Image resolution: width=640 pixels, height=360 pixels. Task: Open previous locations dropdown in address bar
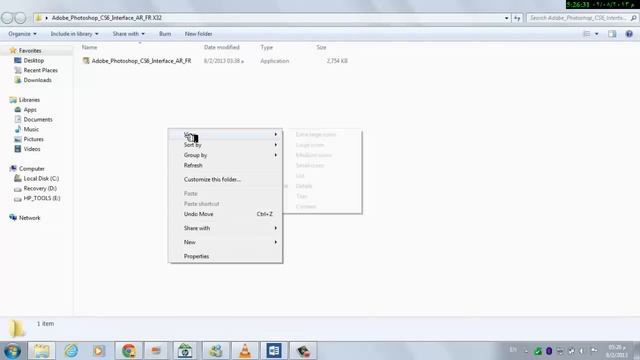click(507, 18)
